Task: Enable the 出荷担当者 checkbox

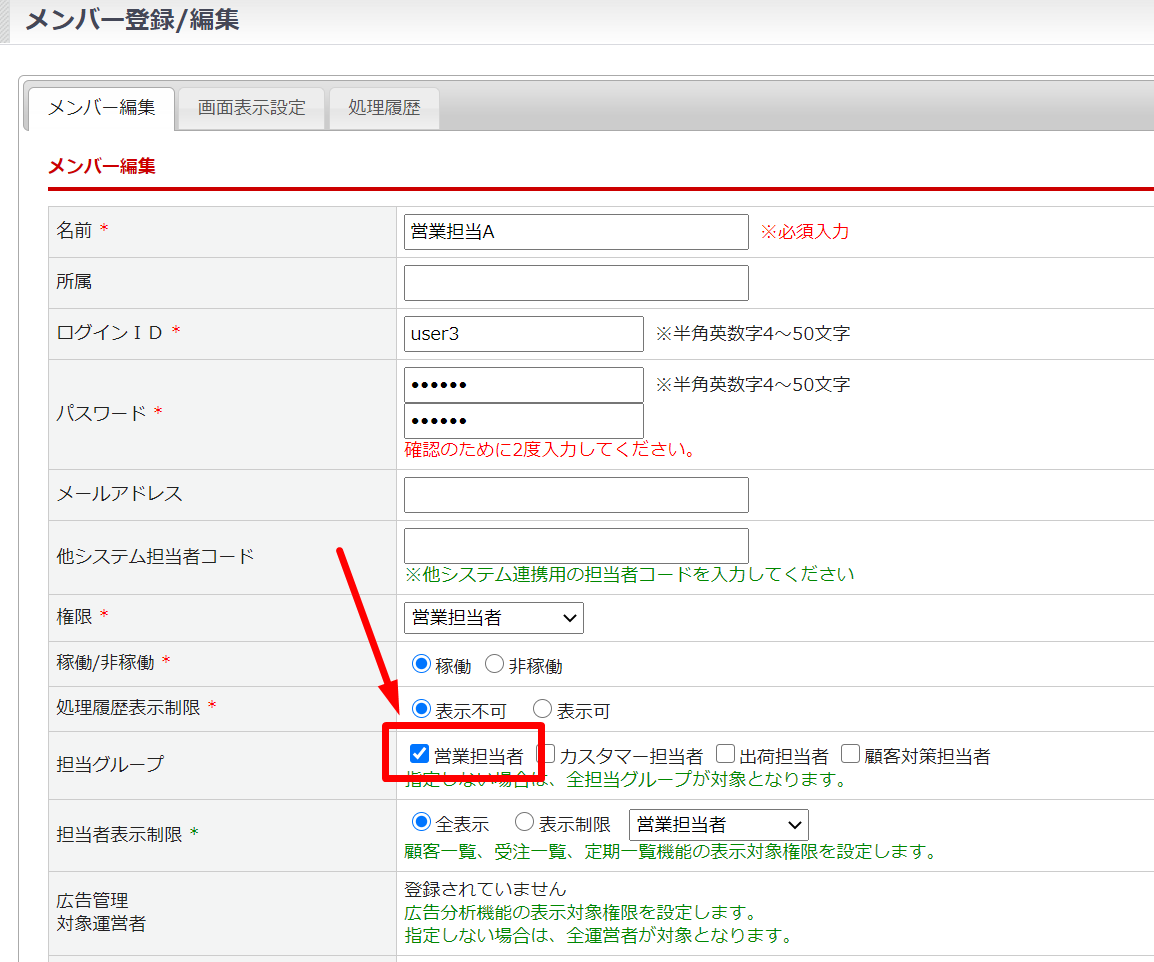Action: [x=726, y=754]
